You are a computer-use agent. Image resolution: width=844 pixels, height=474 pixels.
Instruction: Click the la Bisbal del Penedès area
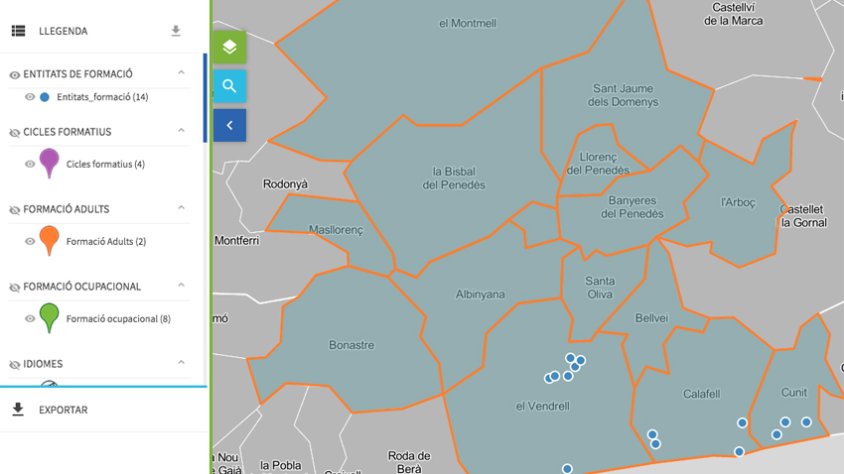click(x=453, y=178)
